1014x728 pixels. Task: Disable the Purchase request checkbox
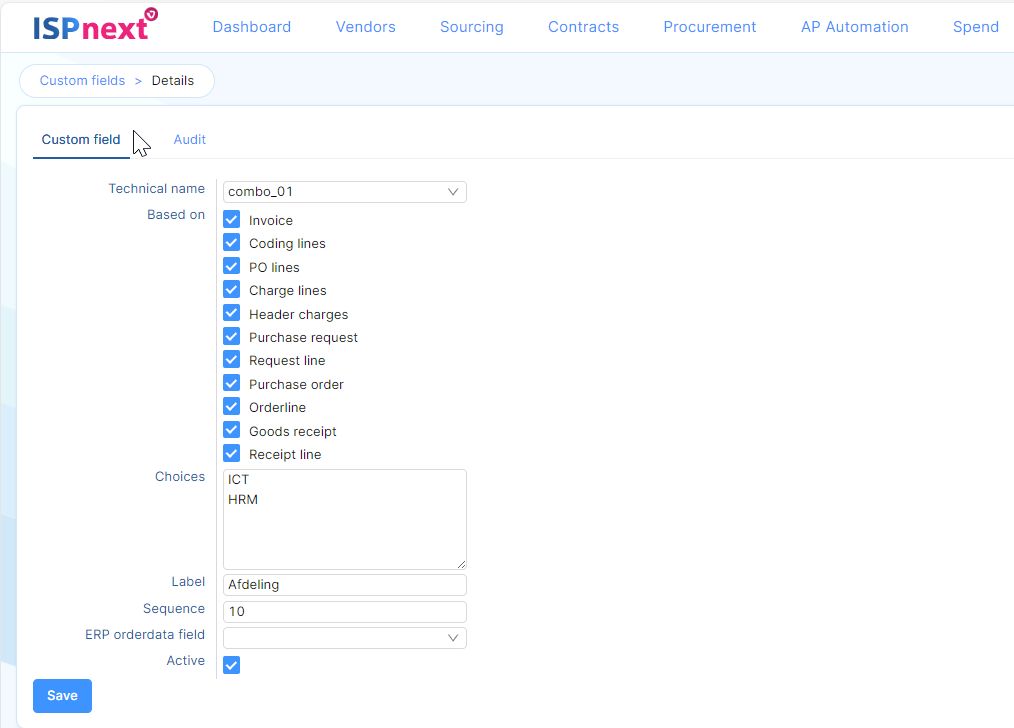click(x=232, y=337)
